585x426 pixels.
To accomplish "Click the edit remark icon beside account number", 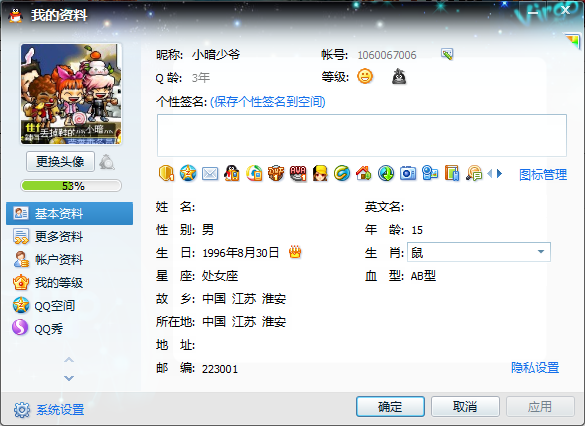I will click(447, 54).
